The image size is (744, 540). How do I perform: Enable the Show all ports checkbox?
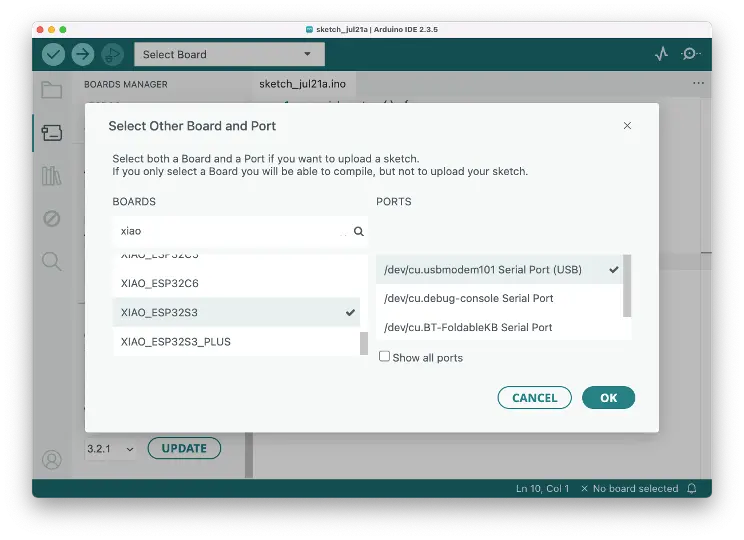tap(385, 356)
